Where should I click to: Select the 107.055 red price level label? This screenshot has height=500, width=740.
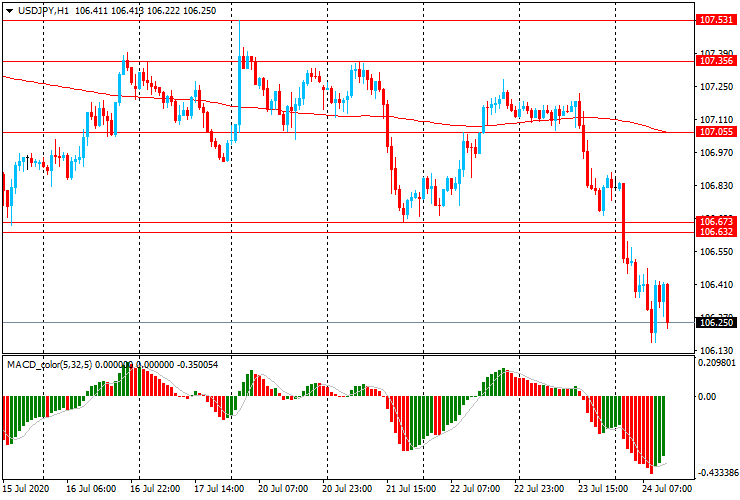[716, 132]
